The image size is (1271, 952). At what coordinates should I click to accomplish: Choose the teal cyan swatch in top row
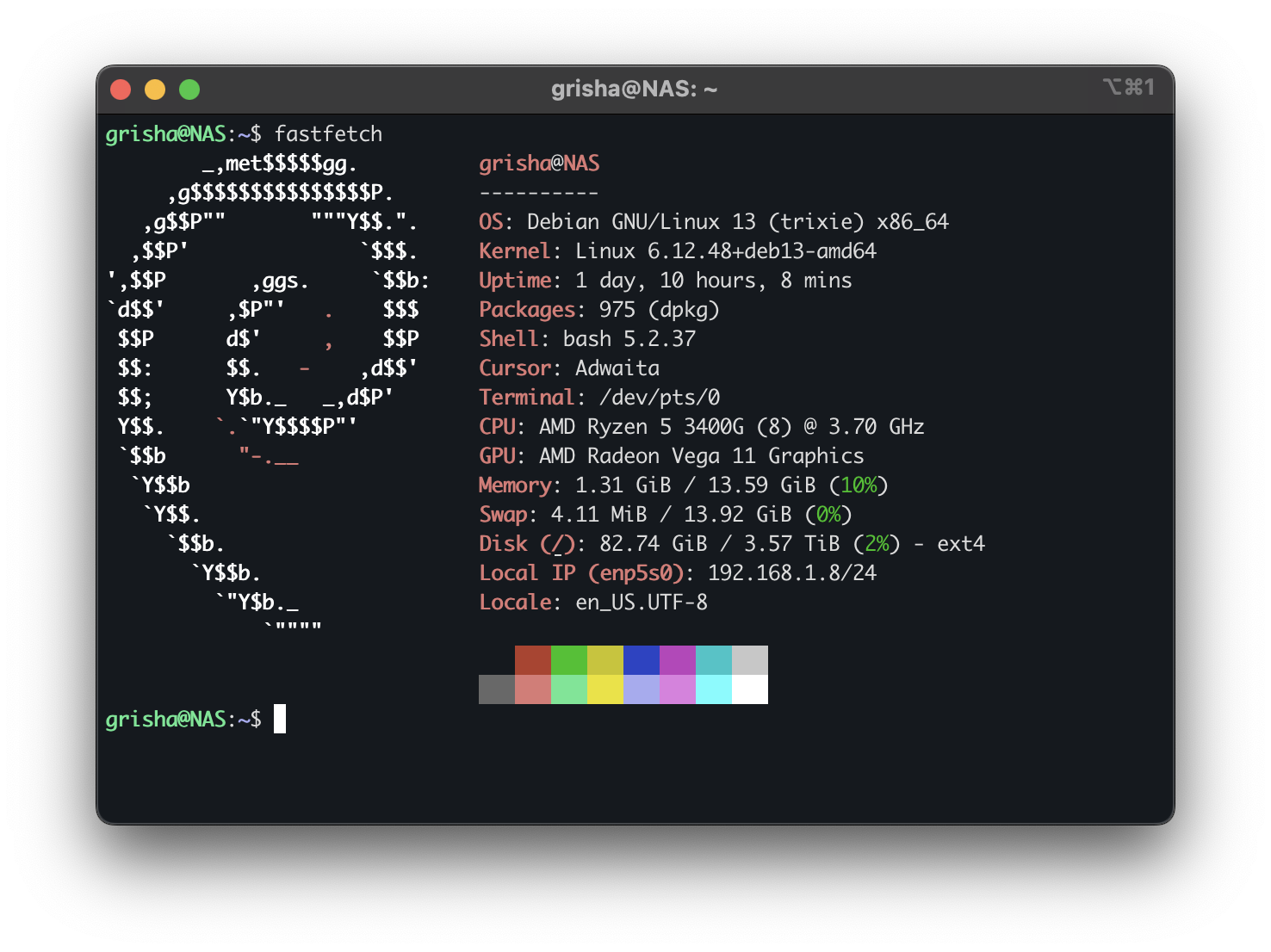(x=714, y=660)
